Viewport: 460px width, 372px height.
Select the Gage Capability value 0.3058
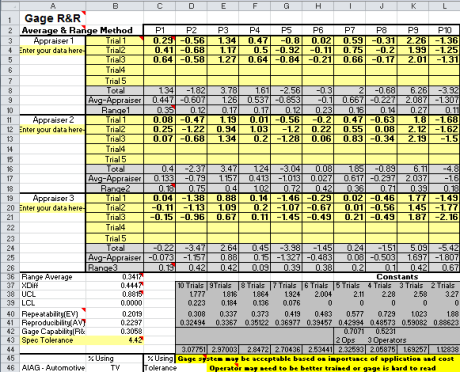tap(115, 331)
